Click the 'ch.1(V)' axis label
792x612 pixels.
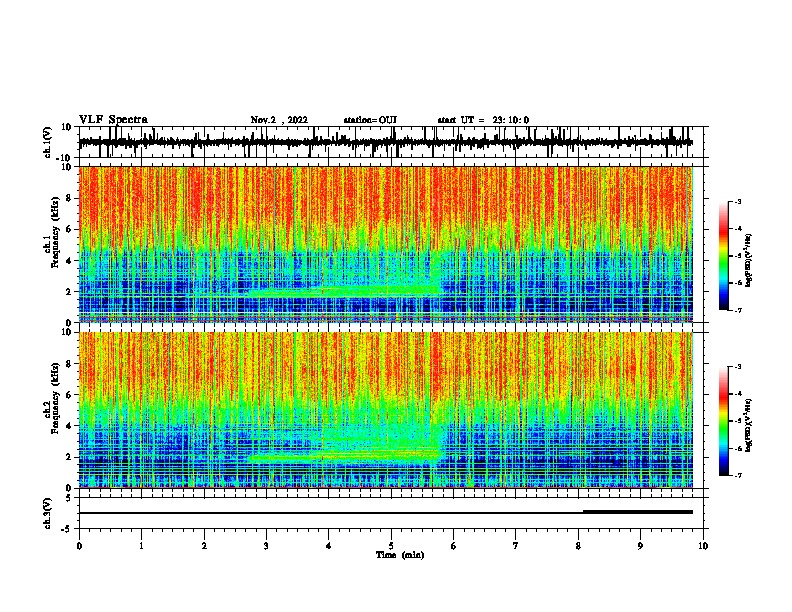coord(47,142)
